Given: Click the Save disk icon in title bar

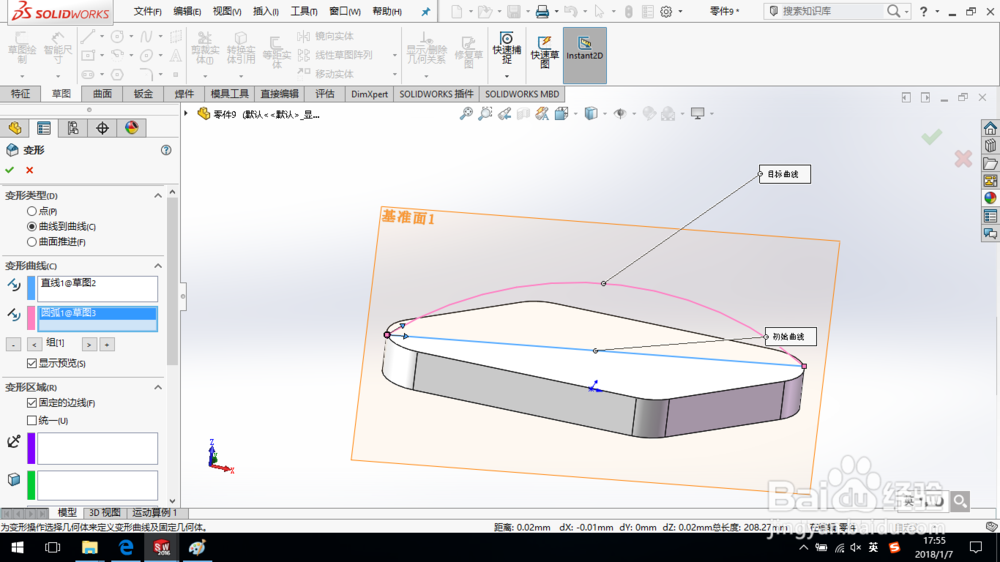Looking at the screenshot, I should point(513,11).
